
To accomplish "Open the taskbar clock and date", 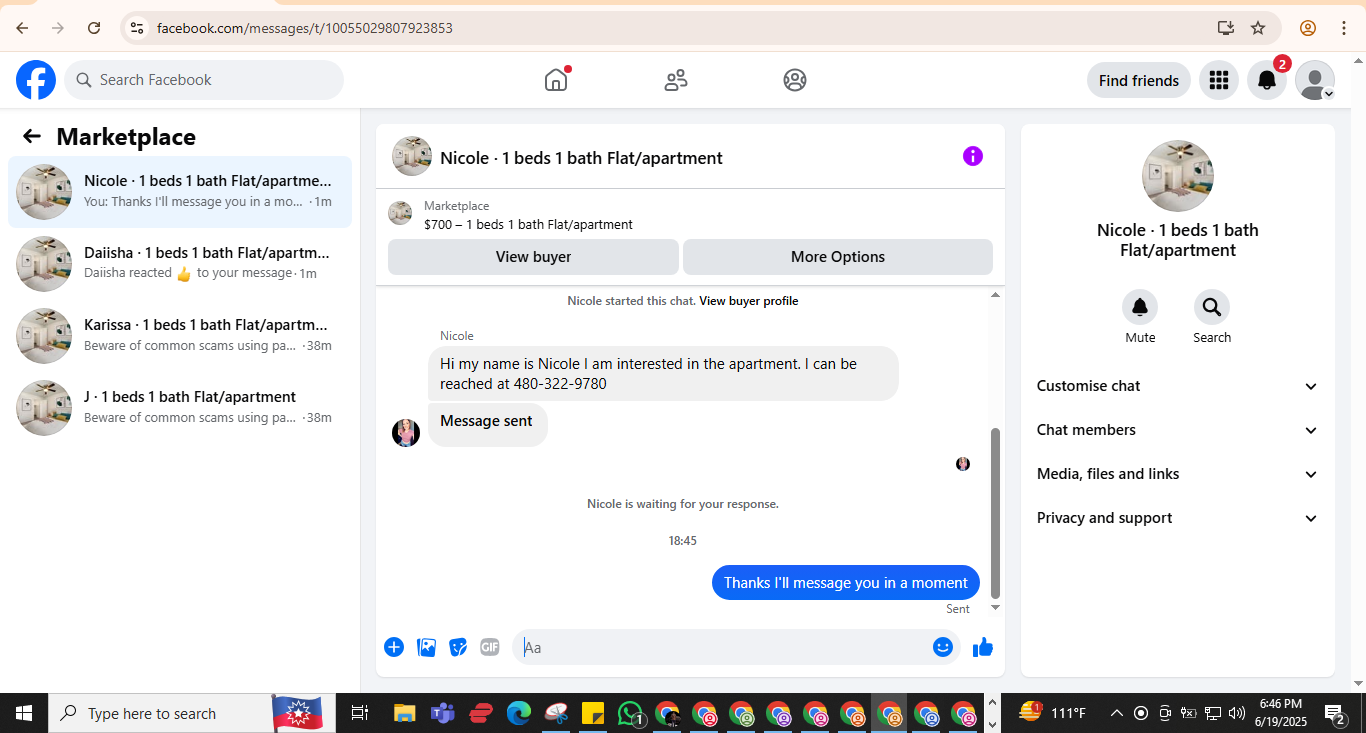I will pyautogui.click(x=1281, y=713).
